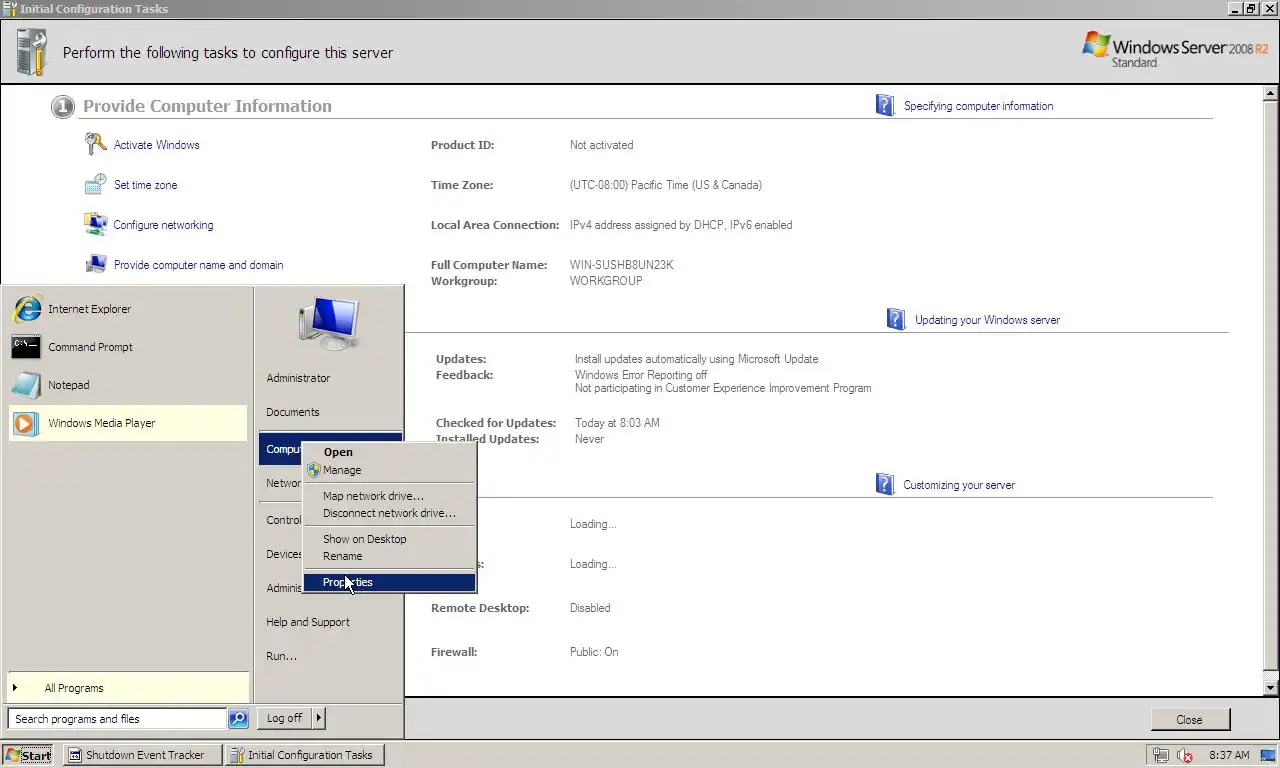The height and width of the screenshot is (768, 1280).
Task: Click the Start button
Action: point(28,755)
